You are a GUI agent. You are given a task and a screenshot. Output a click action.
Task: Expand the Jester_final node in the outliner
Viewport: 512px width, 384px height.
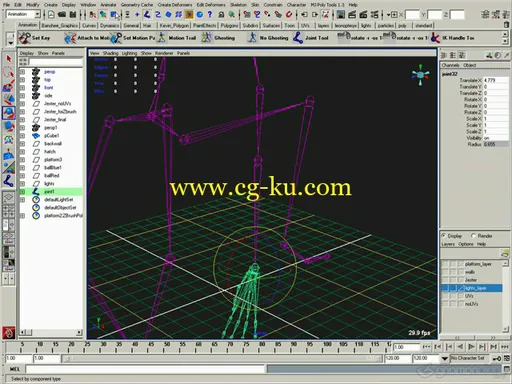22,120
